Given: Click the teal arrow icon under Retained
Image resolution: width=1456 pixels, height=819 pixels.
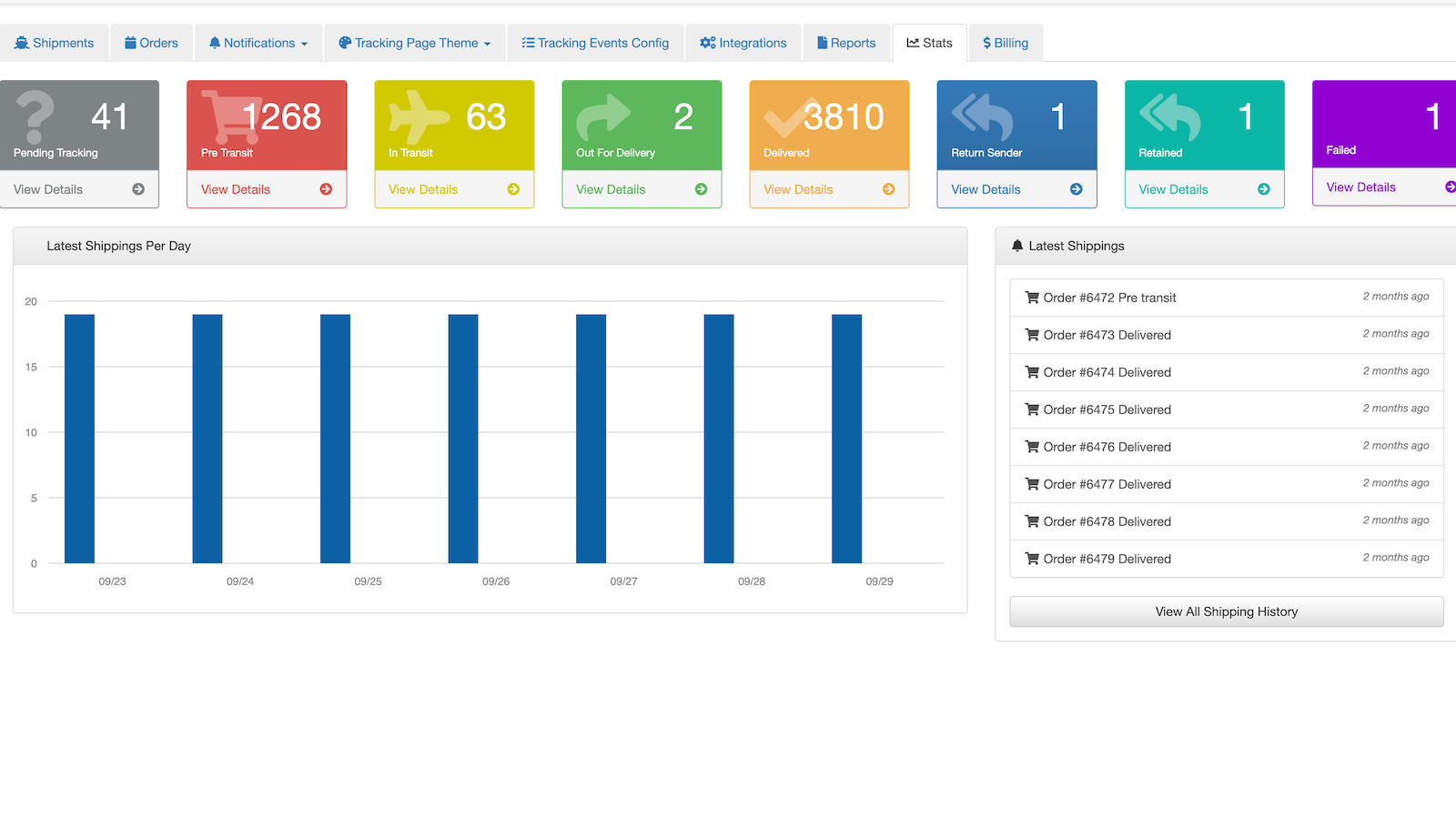Looking at the screenshot, I should 1263,189.
